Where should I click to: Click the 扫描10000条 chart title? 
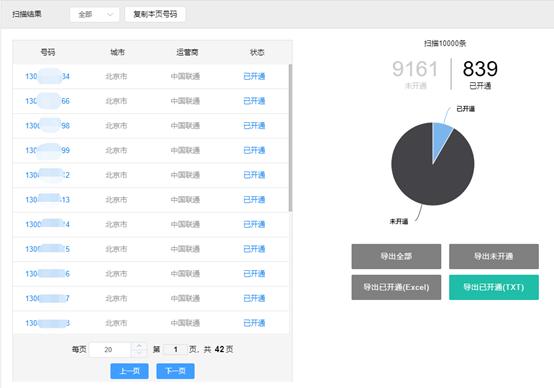[445, 43]
